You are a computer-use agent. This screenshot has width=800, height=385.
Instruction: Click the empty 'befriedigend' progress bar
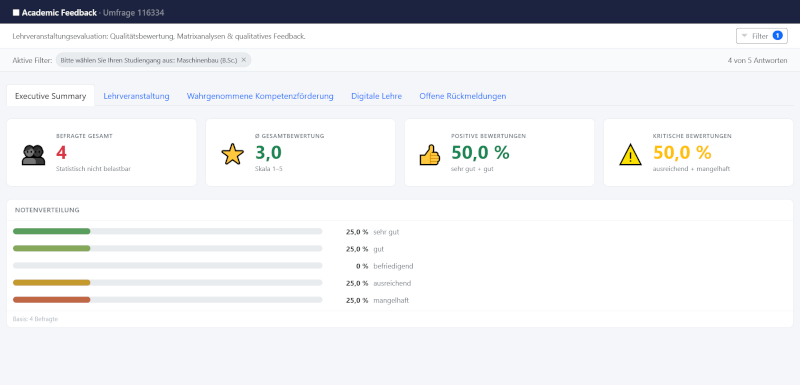[x=167, y=266]
